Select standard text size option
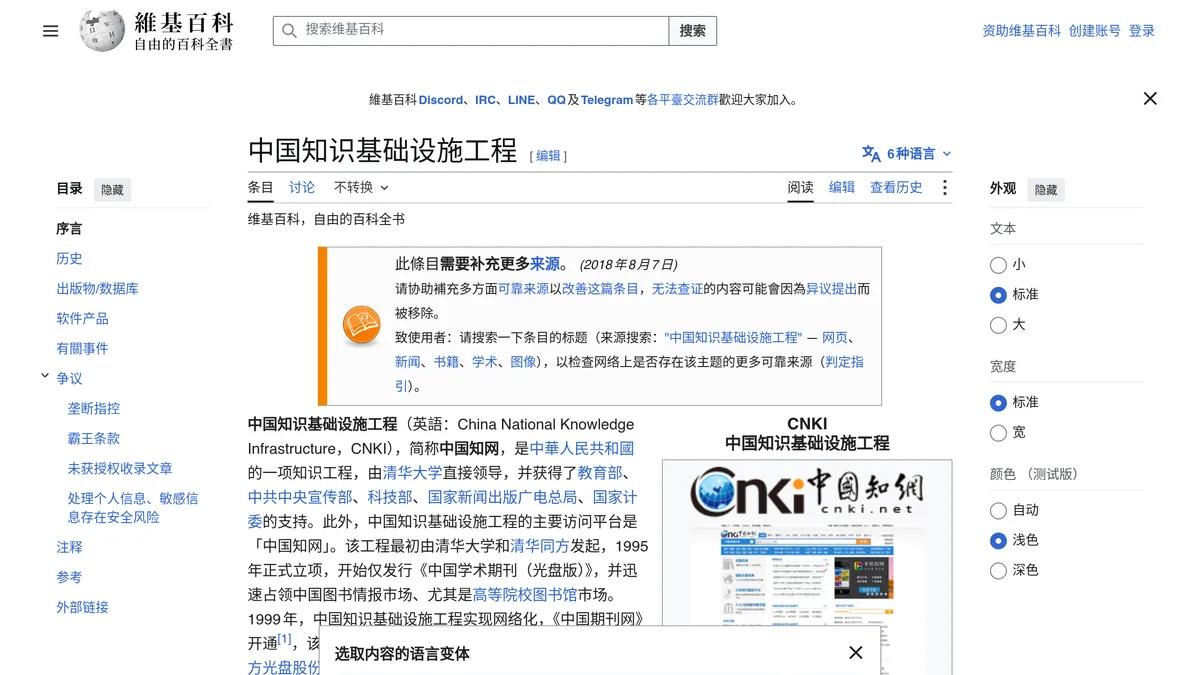 coord(998,295)
